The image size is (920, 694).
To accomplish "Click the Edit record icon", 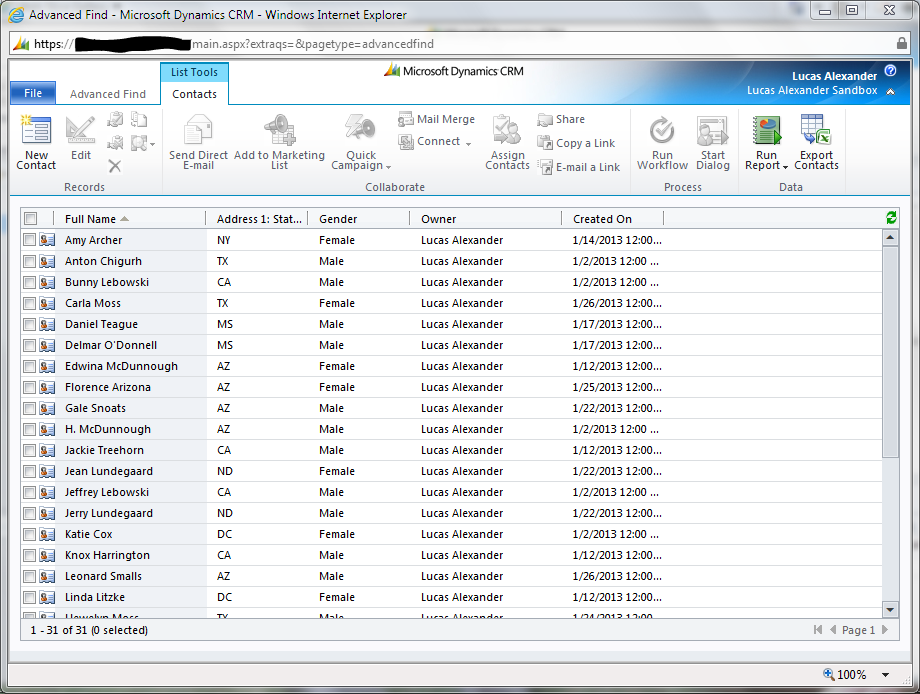I will click(80, 130).
